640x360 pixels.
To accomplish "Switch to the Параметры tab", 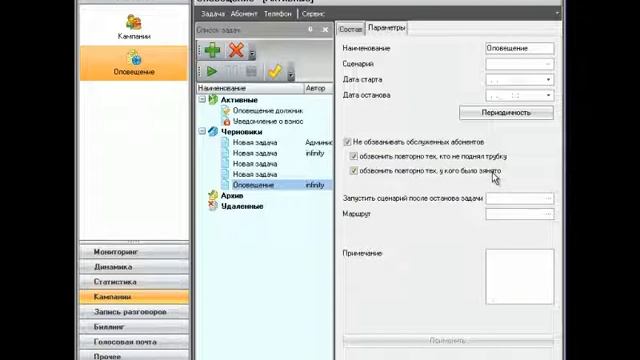I will click(x=387, y=28).
